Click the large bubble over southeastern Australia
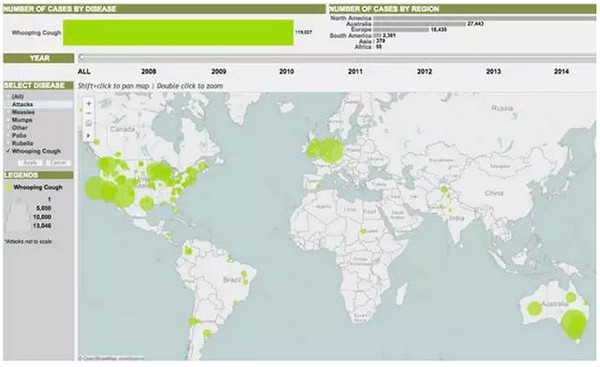The width and height of the screenshot is (600, 367). coord(574,325)
